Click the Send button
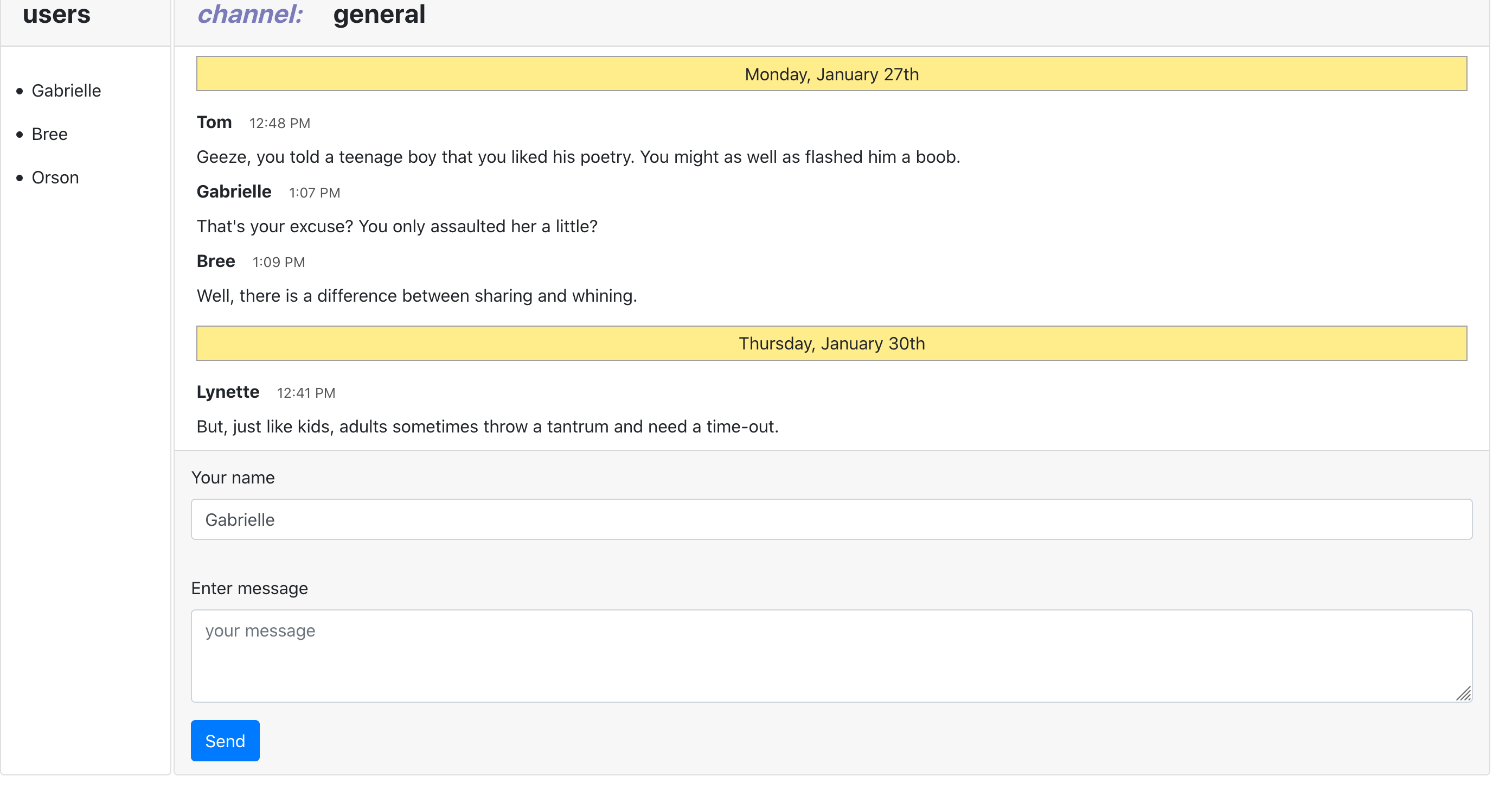This screenshot has width=1512, height=789. (225, 740)
